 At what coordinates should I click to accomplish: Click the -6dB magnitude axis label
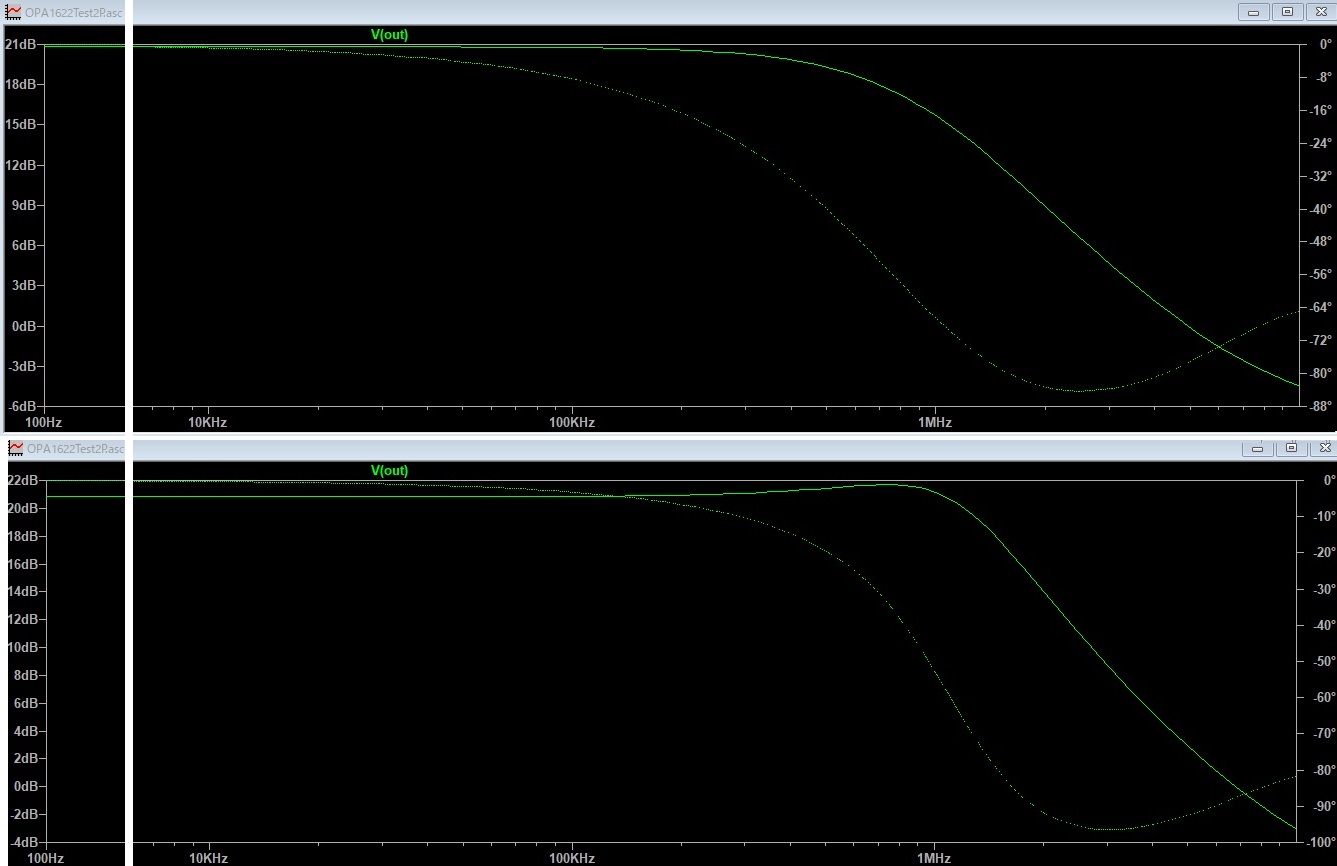point(23,406)
